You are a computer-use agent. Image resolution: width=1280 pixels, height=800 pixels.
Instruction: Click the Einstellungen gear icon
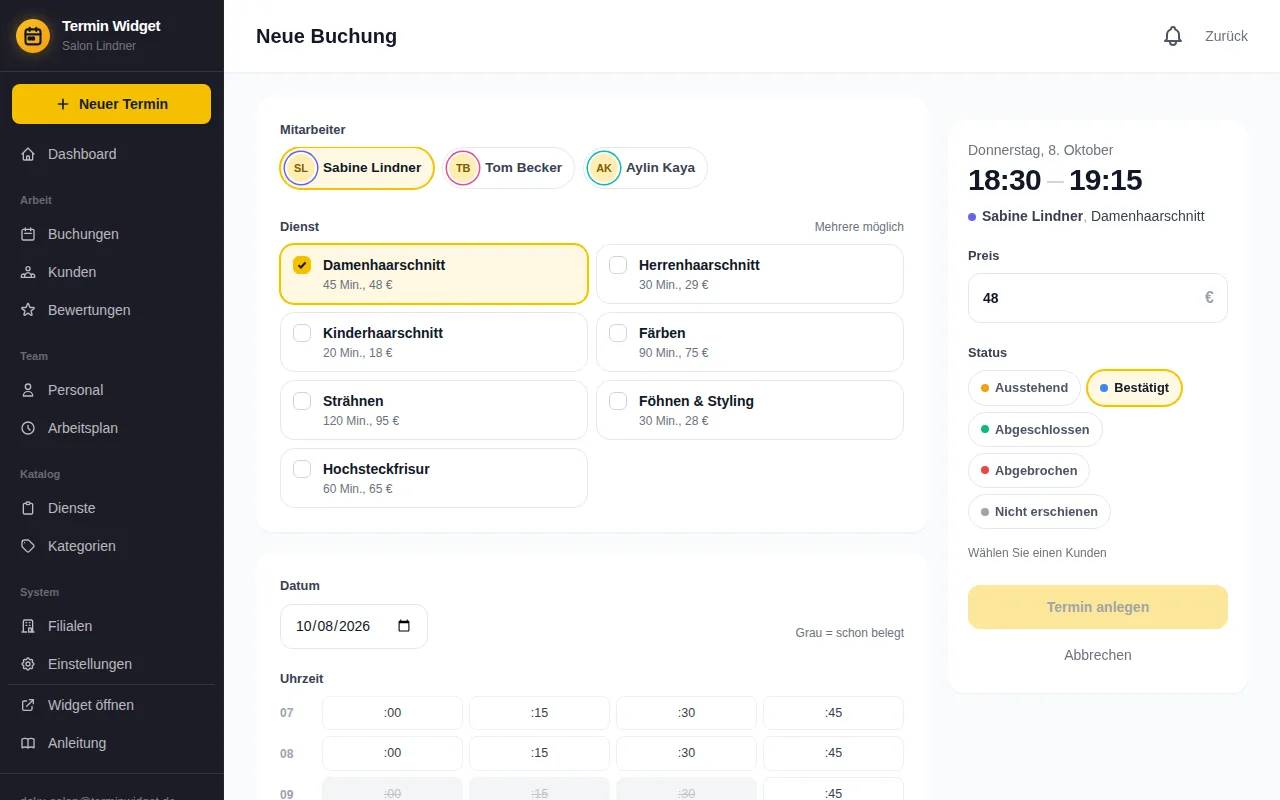click(28, 664)
